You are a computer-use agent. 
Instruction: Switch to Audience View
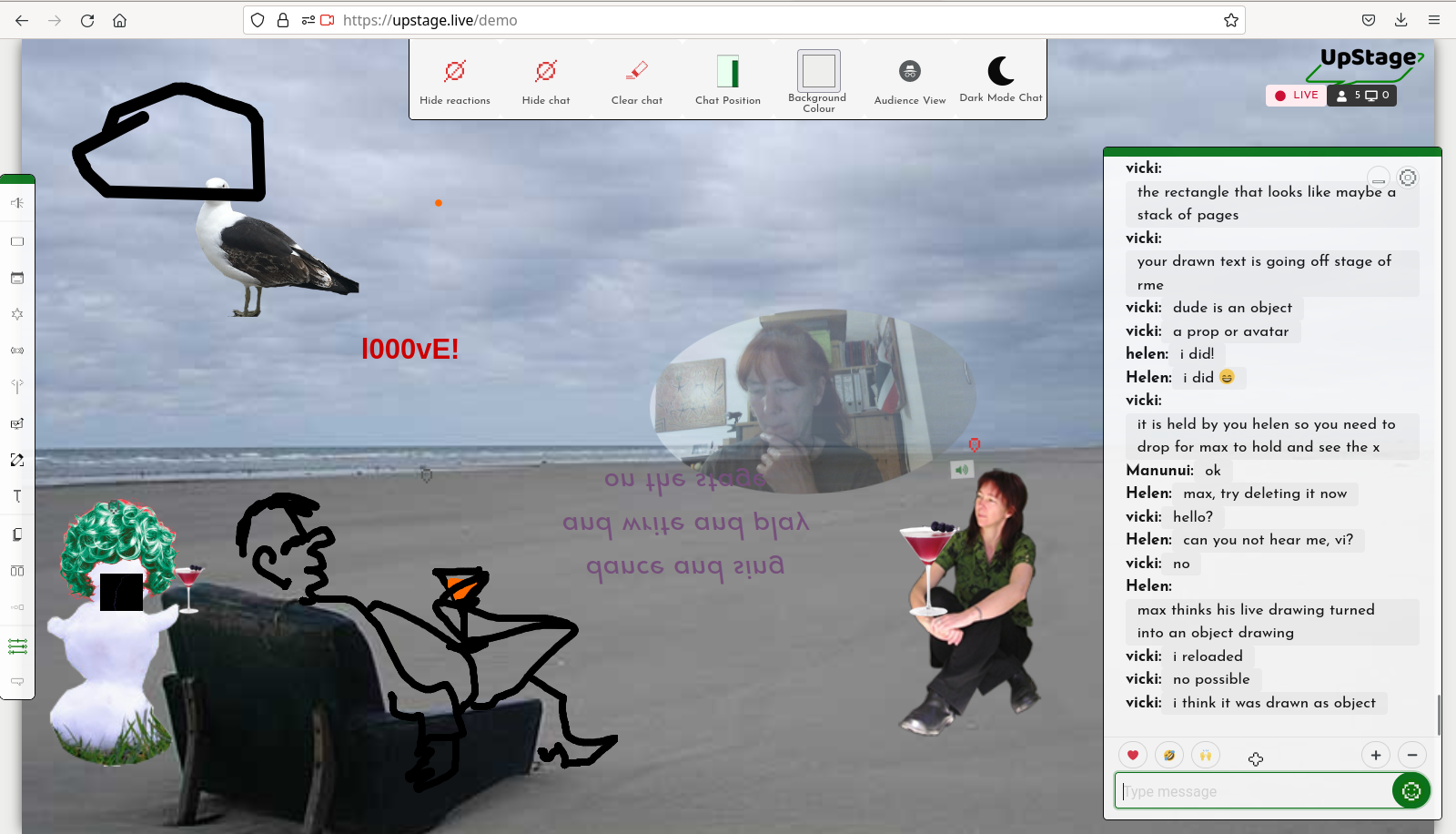pos(909,71)
